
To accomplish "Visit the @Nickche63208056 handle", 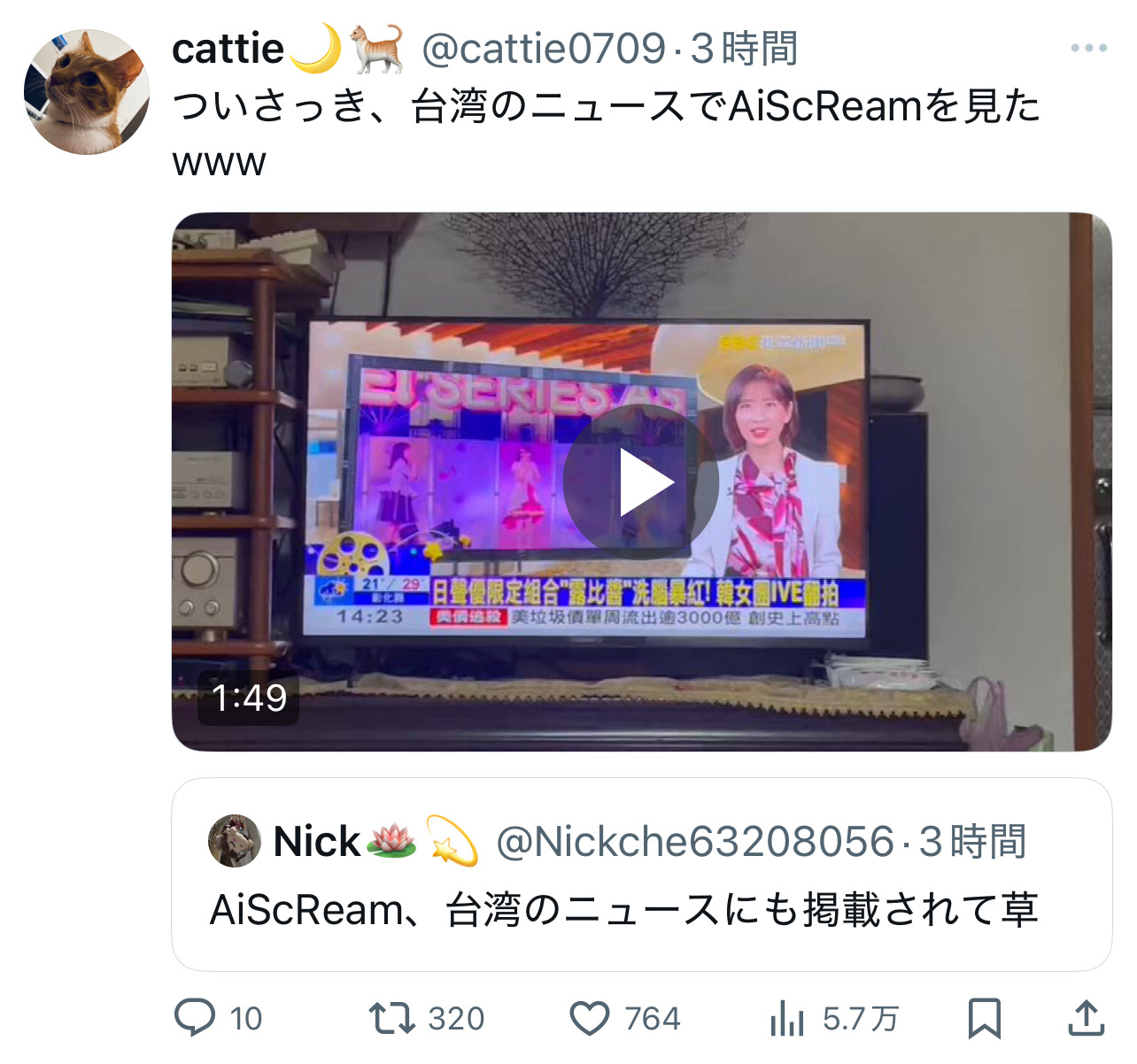I will (695, 842).
